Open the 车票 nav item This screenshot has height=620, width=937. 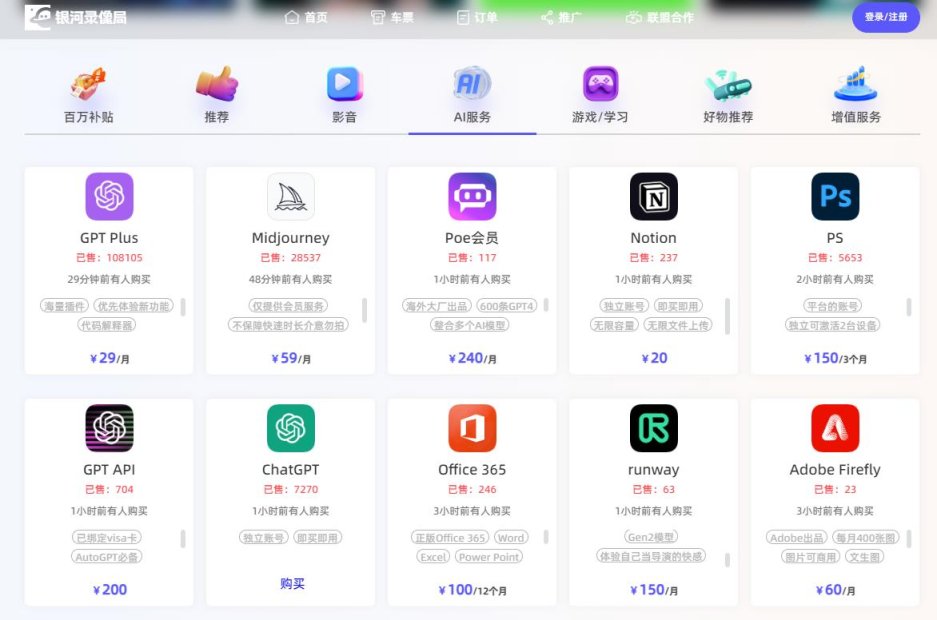[392, 17]
